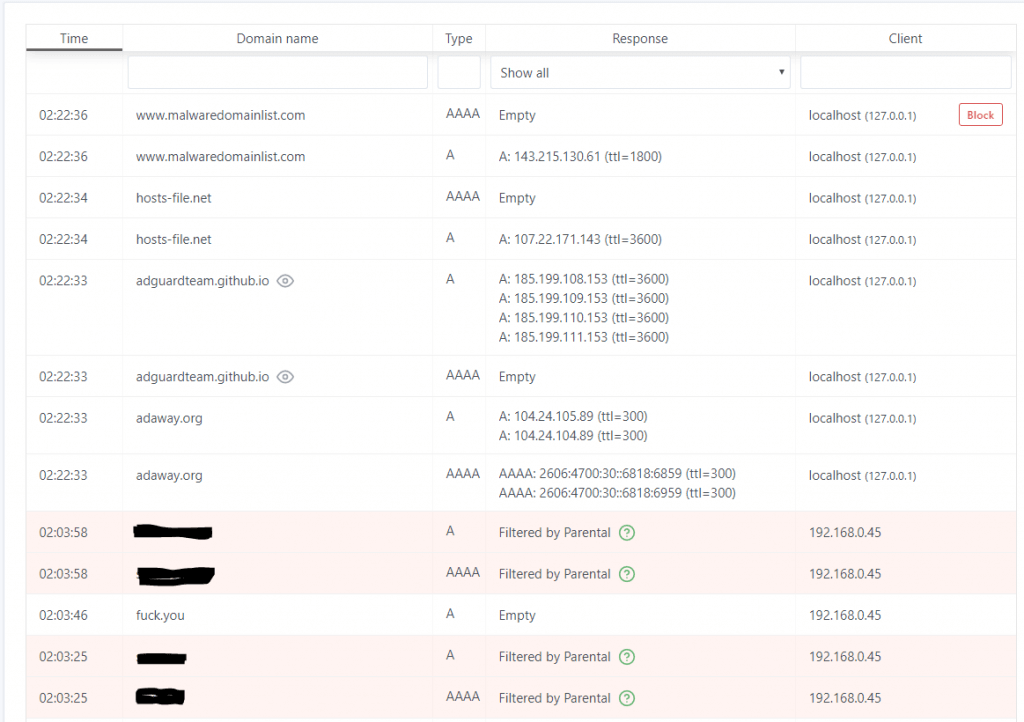Sort by the Response column header

pyautogui.click(x=640, y=39)
